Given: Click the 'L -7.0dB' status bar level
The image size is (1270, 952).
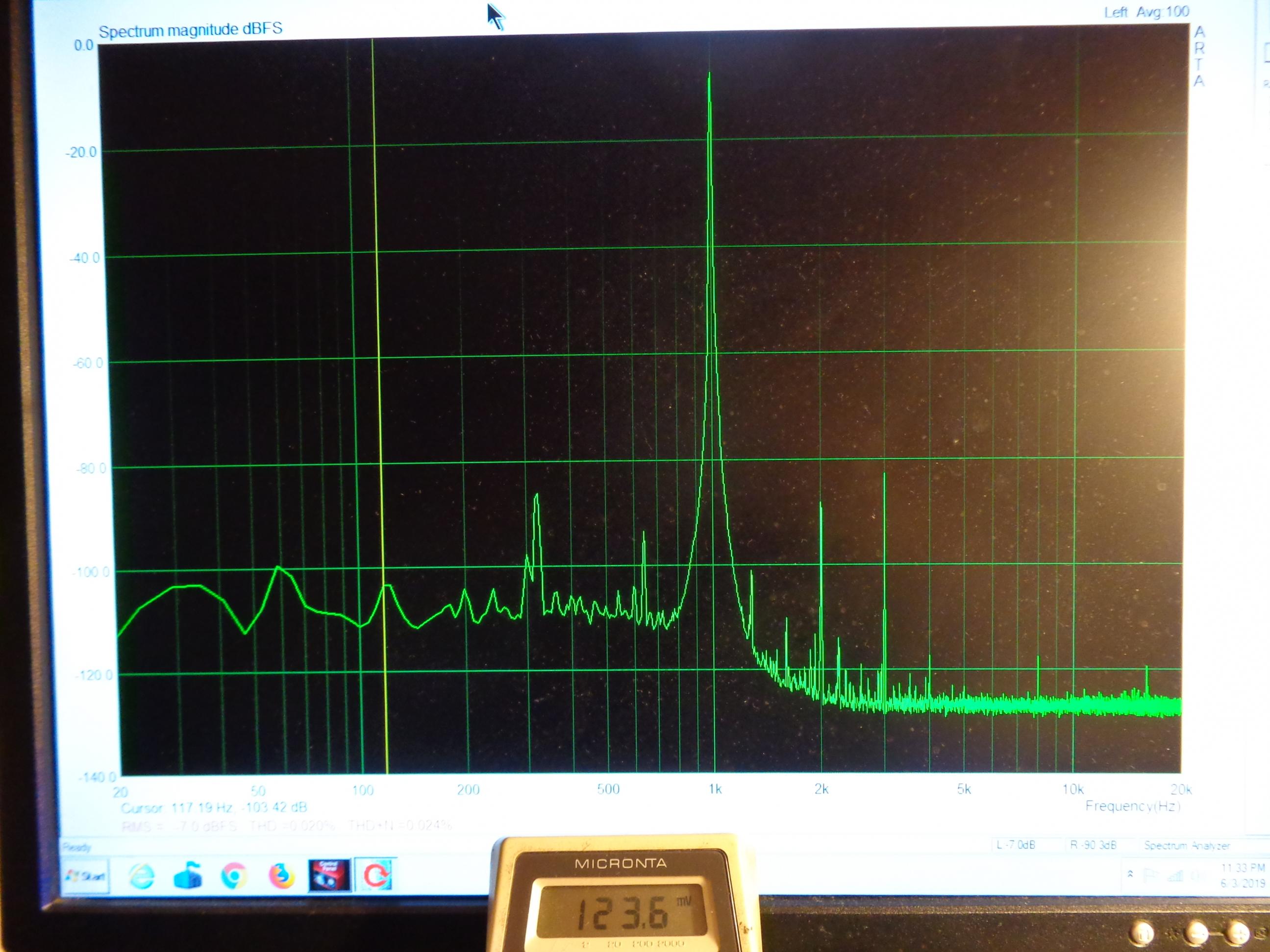Looking at the screenshot, I should click(x=1016, y=845).
